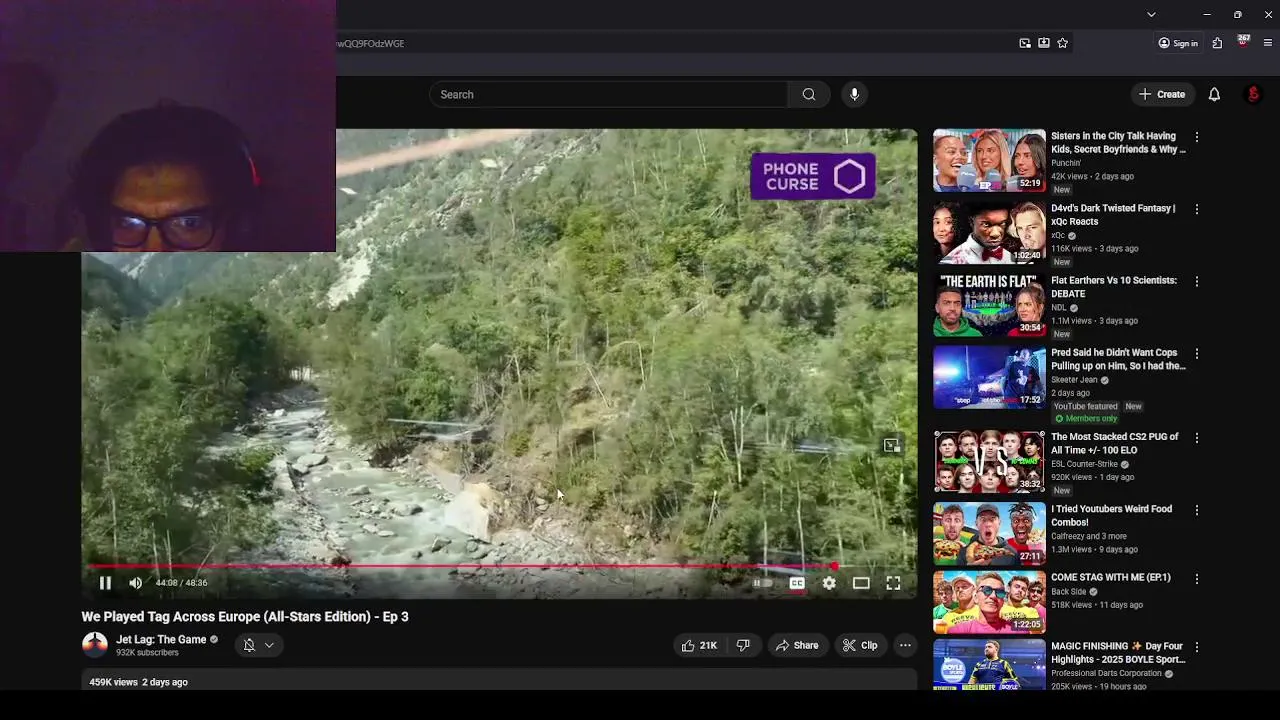Focus the YouTube Search field
Screen dimensions: 1280x720
click(609, 94)
